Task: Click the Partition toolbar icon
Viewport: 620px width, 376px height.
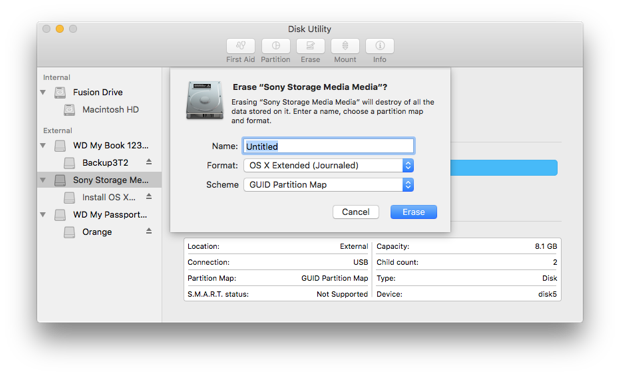Action: point(276,46)
